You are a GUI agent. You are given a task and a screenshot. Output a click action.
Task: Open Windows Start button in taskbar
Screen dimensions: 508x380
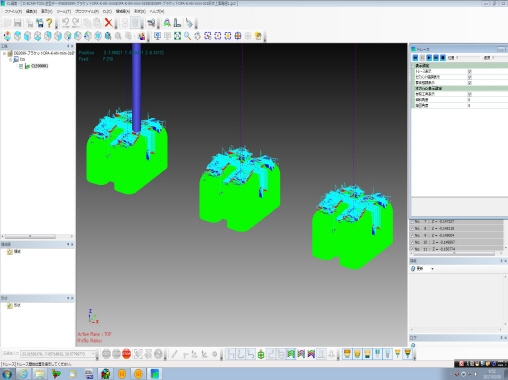click(7, 374)
